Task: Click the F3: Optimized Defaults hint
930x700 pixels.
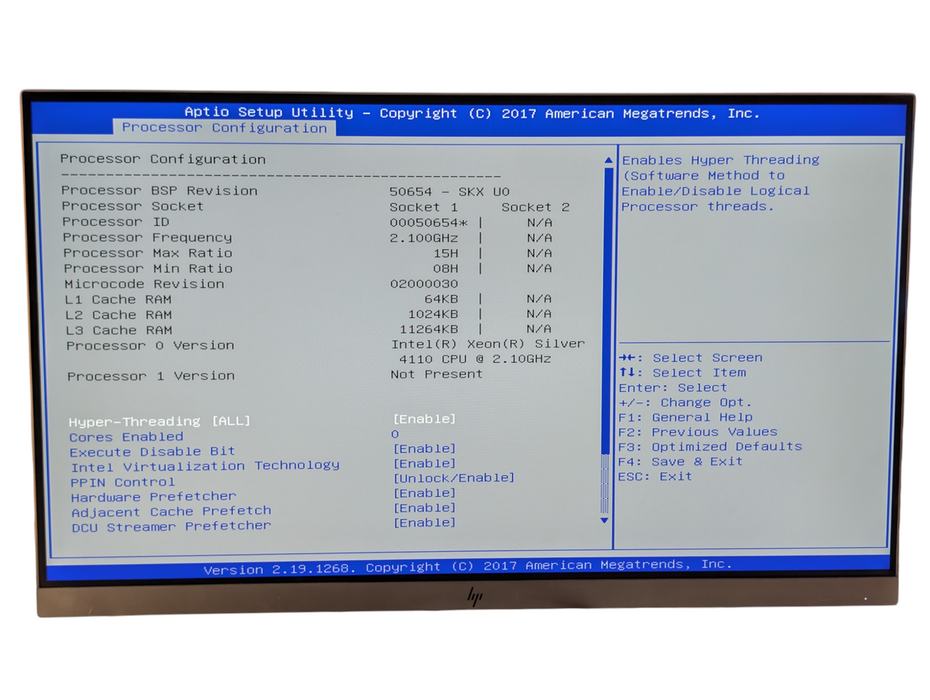Action: (x=710, y=447)
